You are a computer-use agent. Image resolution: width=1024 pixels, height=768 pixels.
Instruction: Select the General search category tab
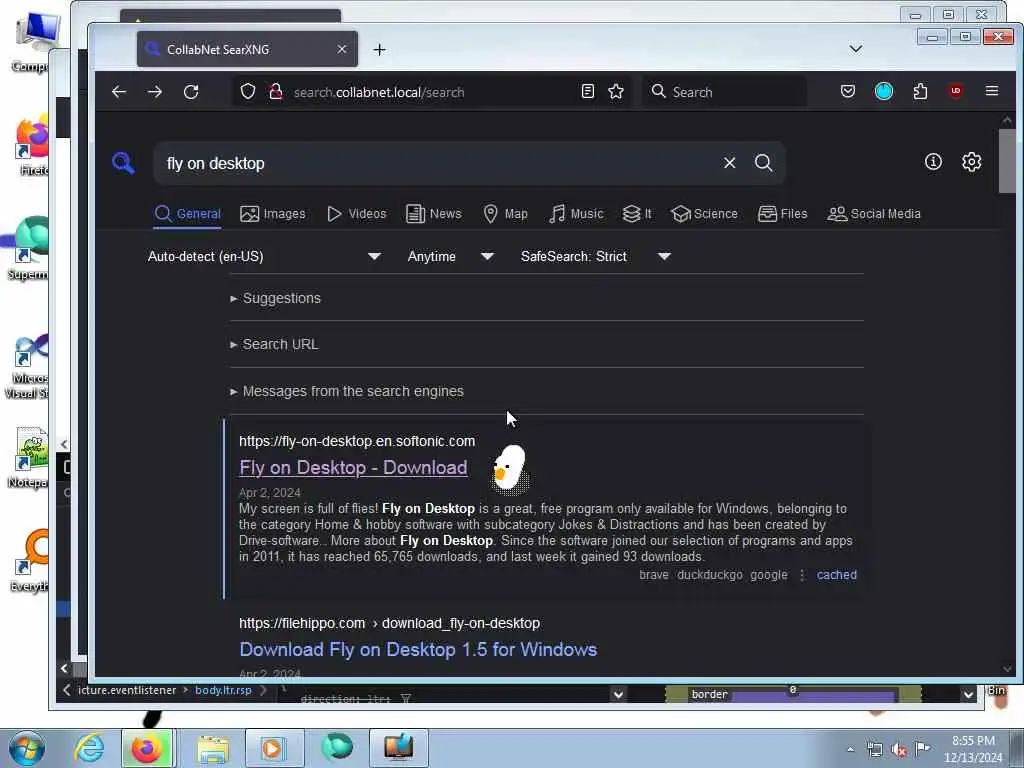tap(187, 214)
